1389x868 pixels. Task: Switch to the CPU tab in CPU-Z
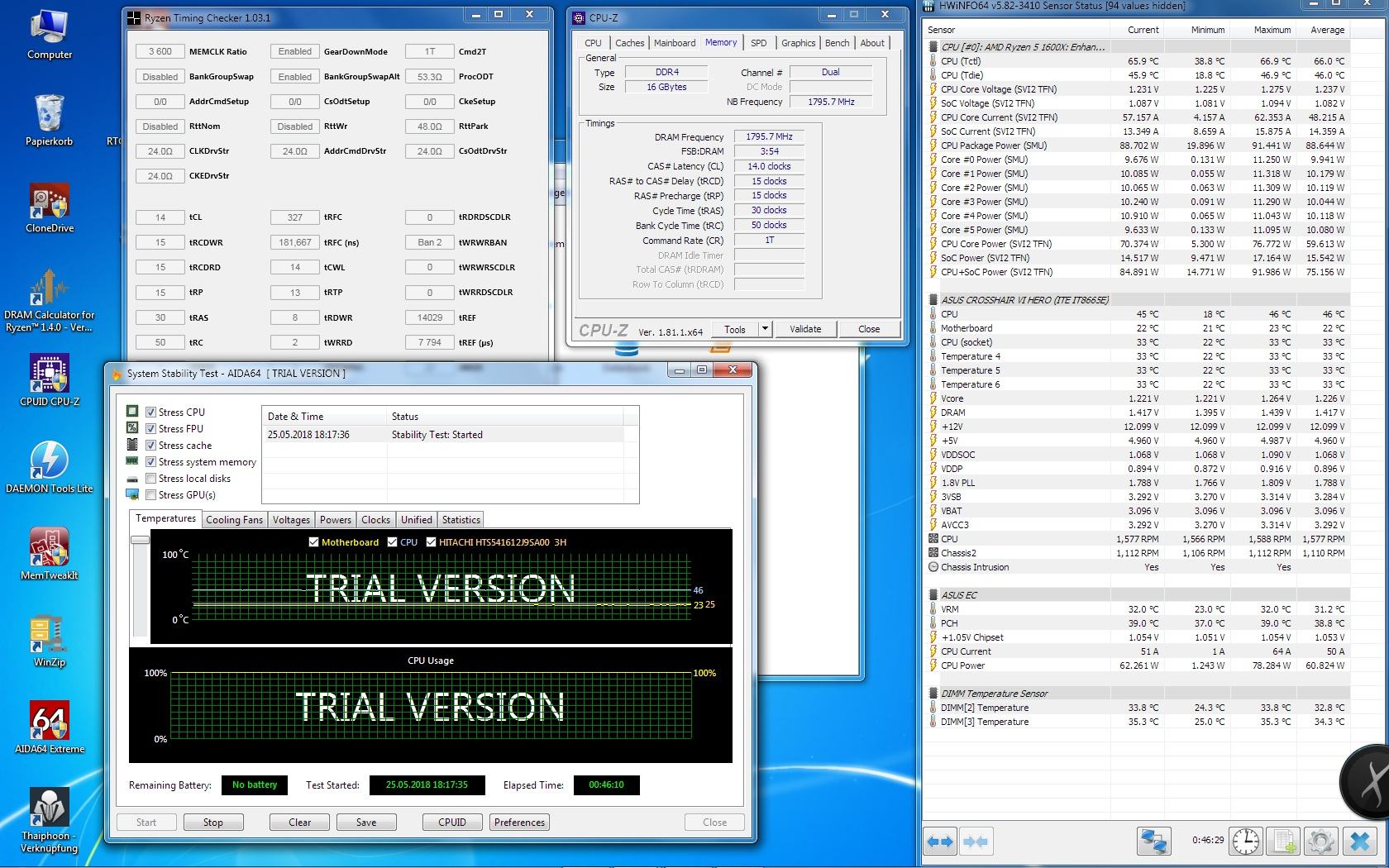[x=594, y=43]
